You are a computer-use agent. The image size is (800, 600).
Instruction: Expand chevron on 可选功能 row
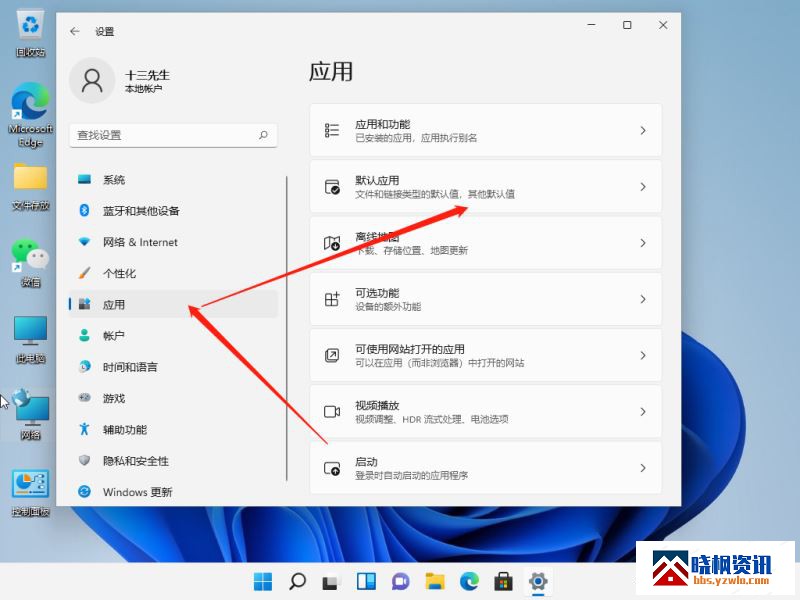coord(643,299)
